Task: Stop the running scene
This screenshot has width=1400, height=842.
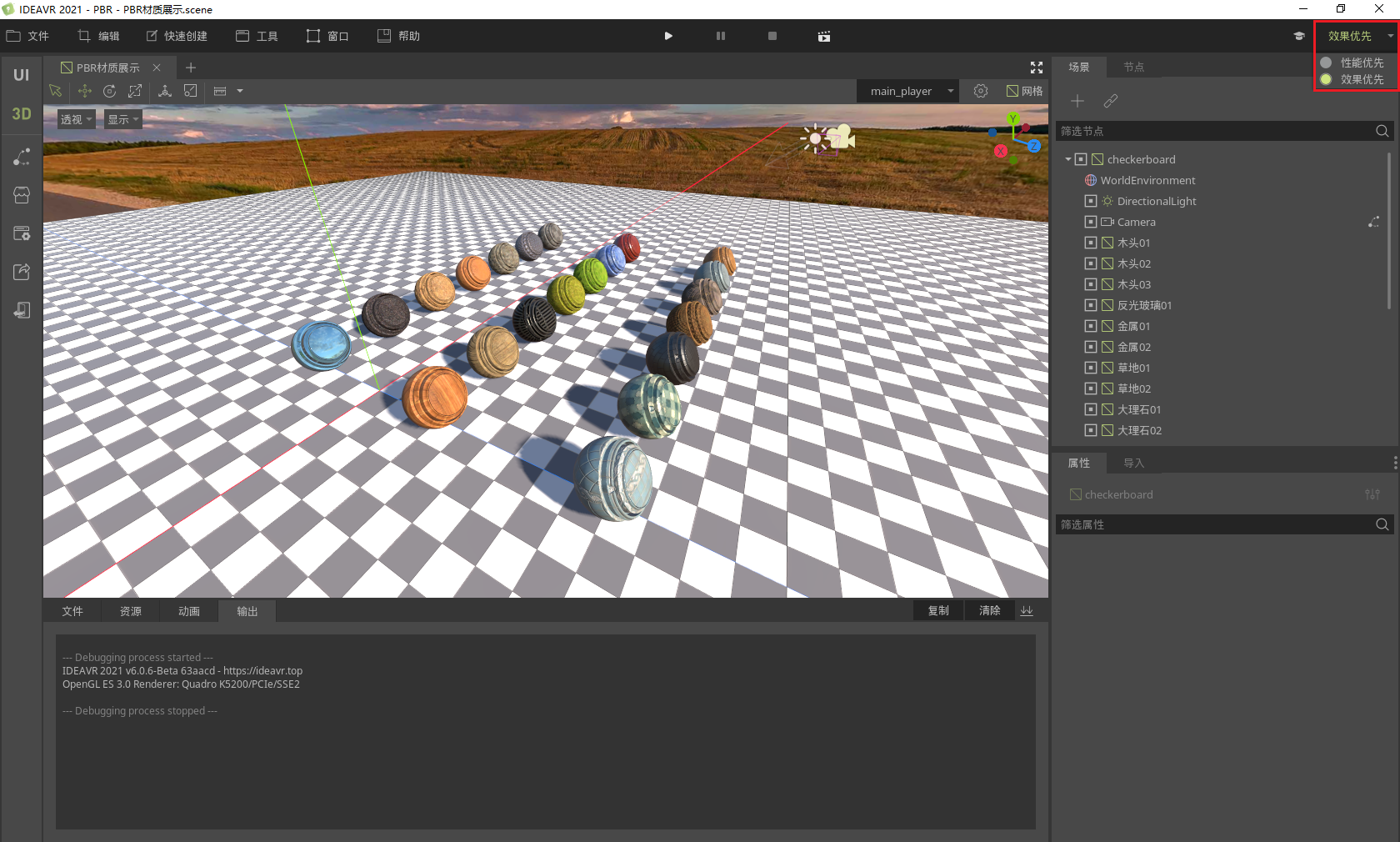Action: [x=772, y=36]
